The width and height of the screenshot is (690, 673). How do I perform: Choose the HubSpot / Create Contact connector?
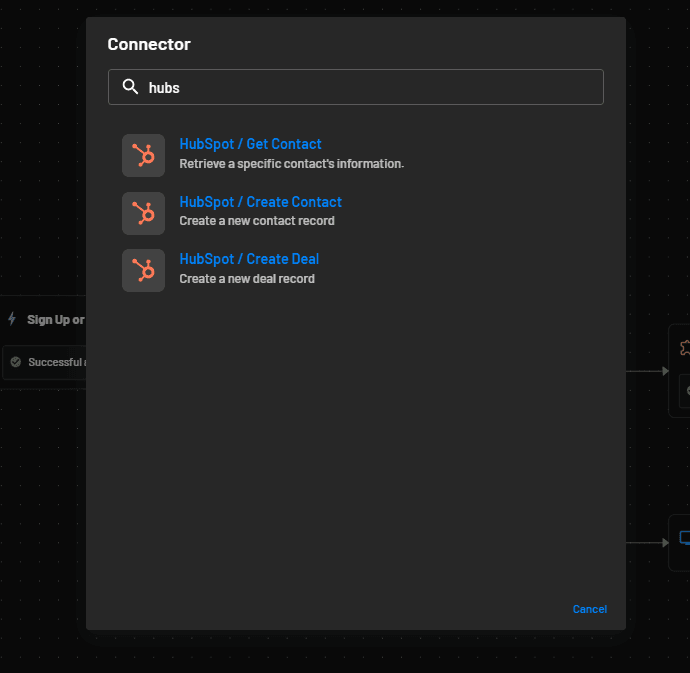tap(260, 202)
